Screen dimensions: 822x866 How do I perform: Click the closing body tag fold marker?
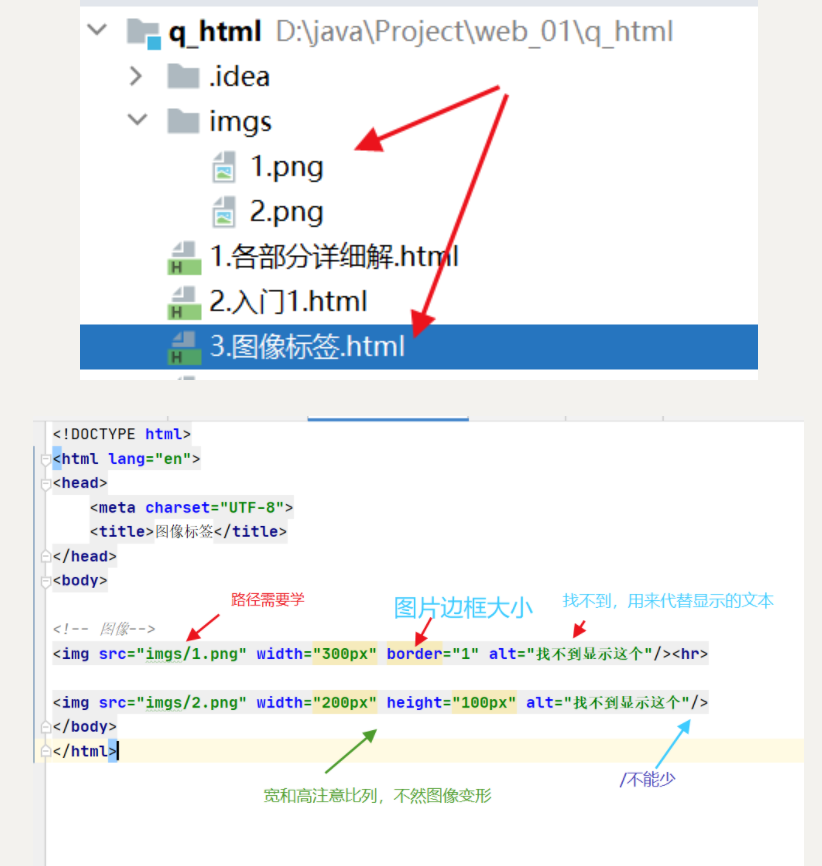(x=46, y=727)
